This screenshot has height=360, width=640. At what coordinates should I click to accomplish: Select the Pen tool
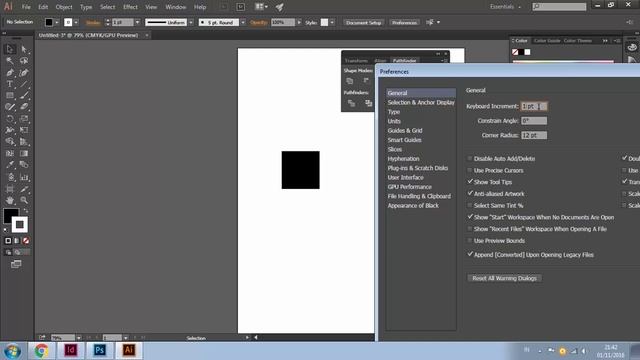tap(10, 73)
